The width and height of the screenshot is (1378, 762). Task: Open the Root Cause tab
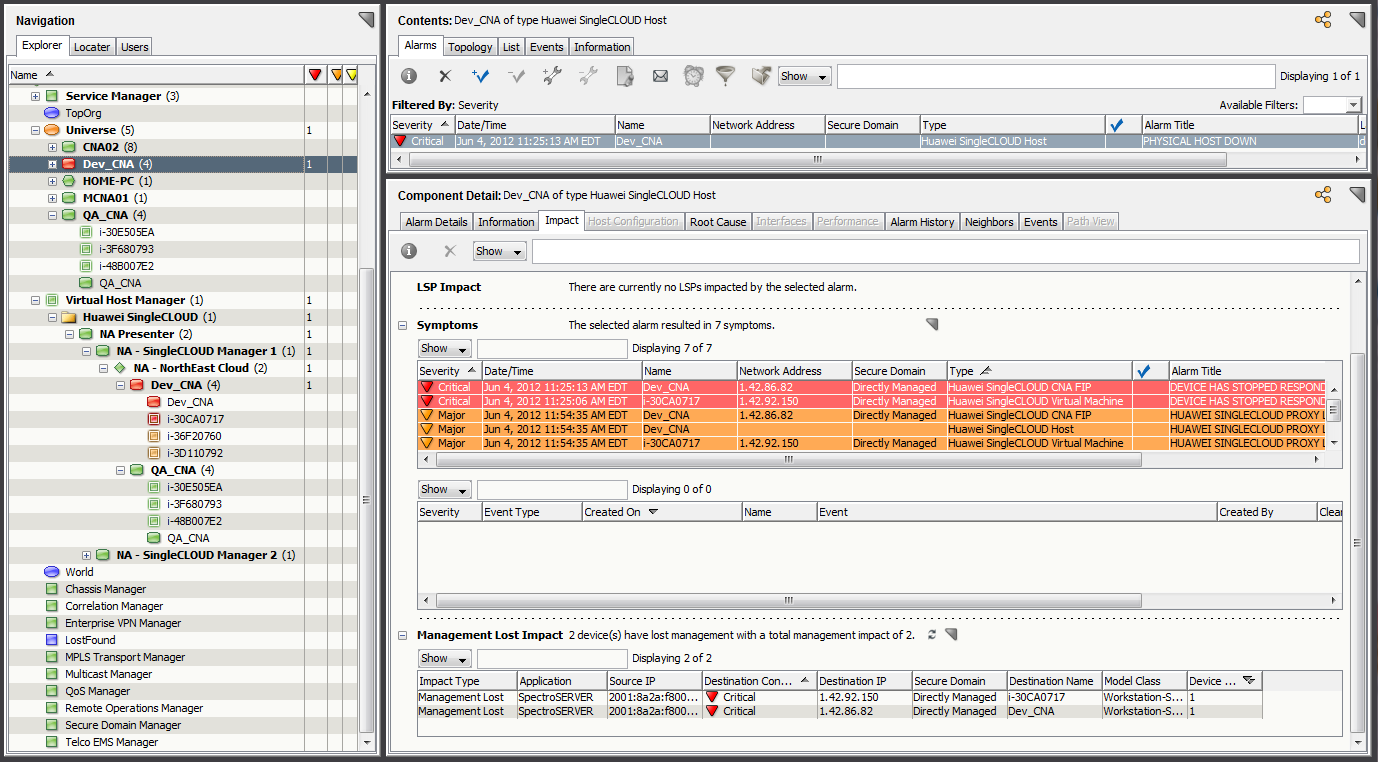(x=718, y=221)
